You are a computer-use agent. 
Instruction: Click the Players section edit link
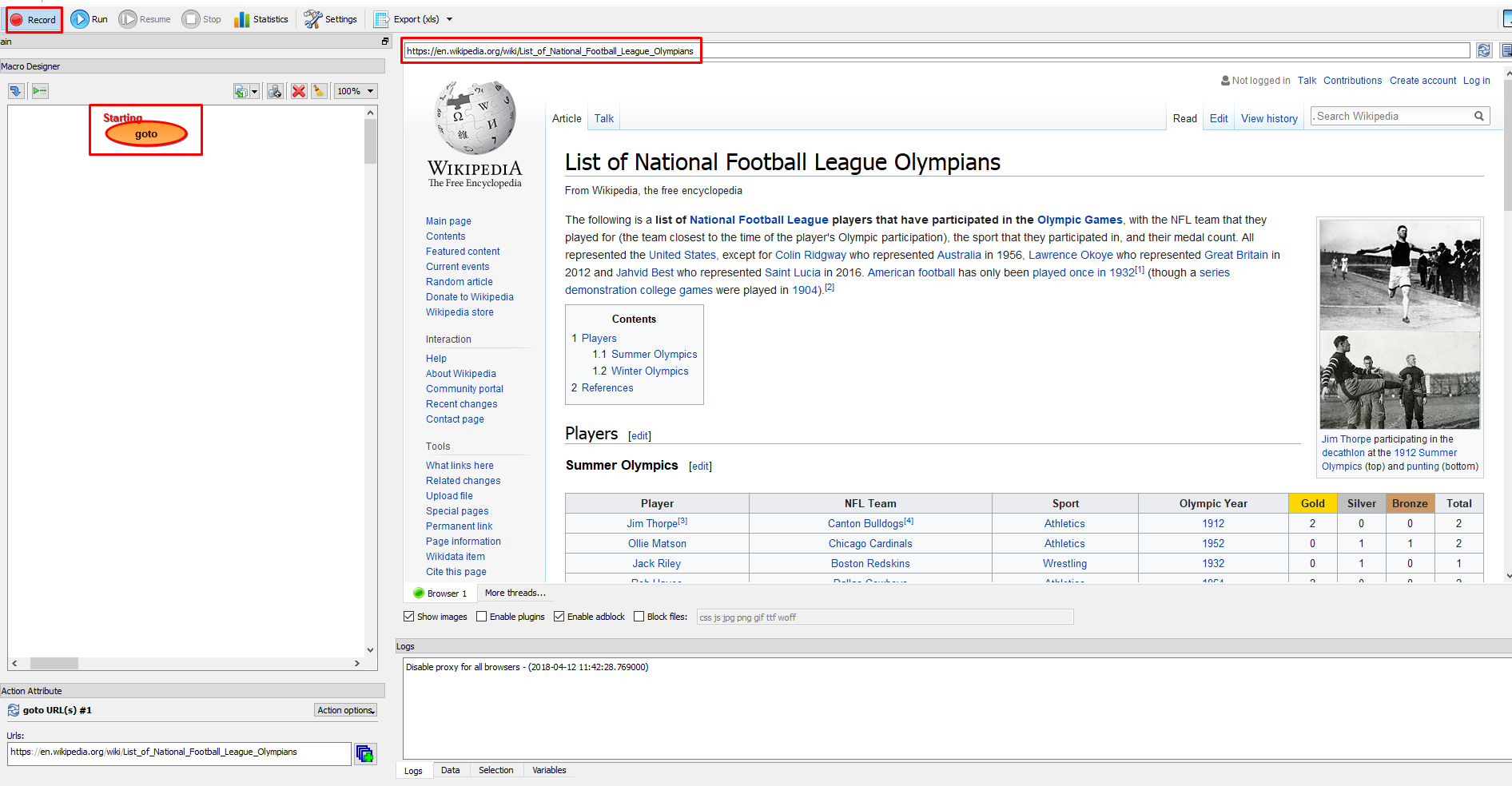(x=639, y=436)
